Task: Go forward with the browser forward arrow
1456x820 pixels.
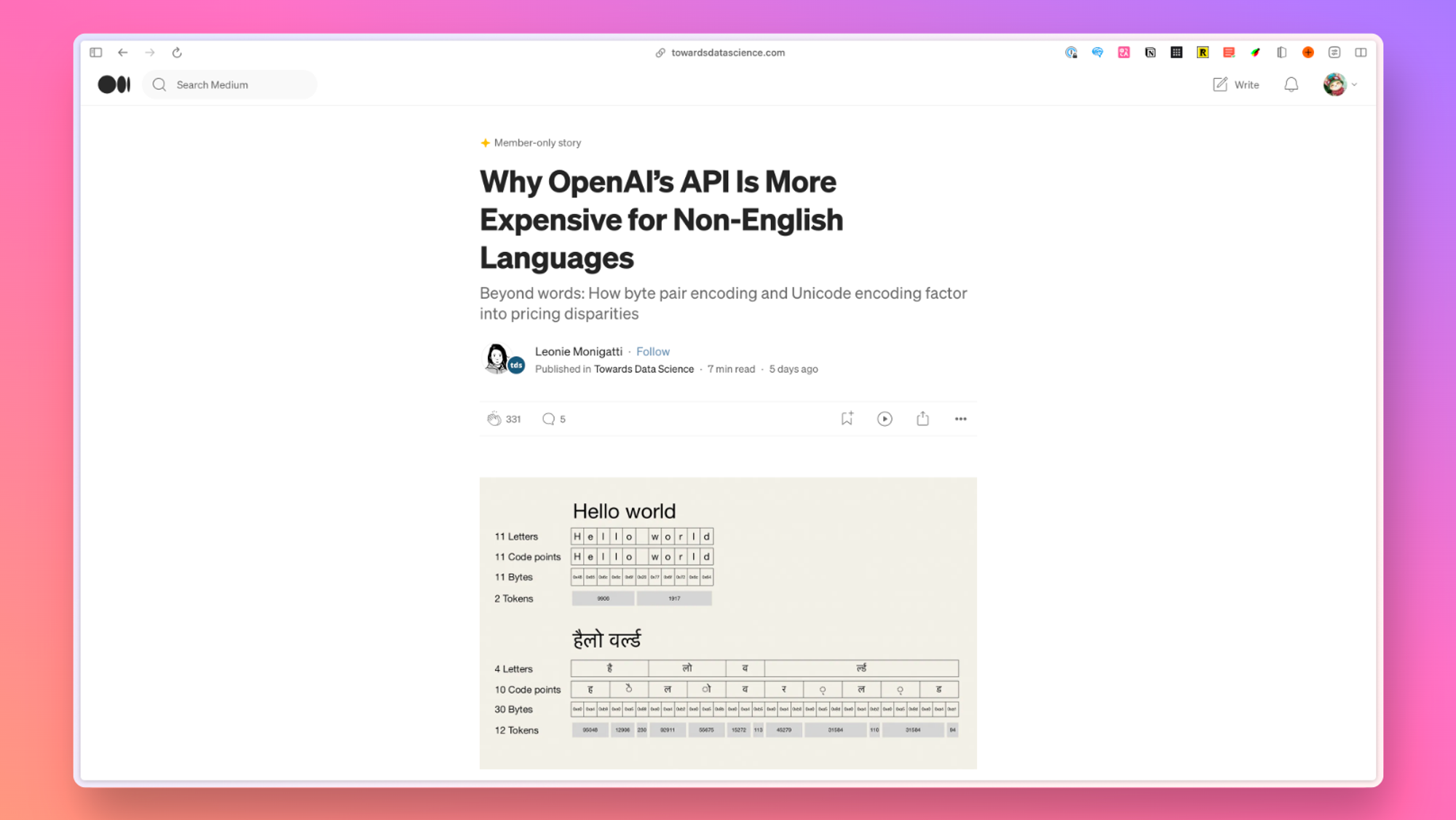Action: coord(150,52)
